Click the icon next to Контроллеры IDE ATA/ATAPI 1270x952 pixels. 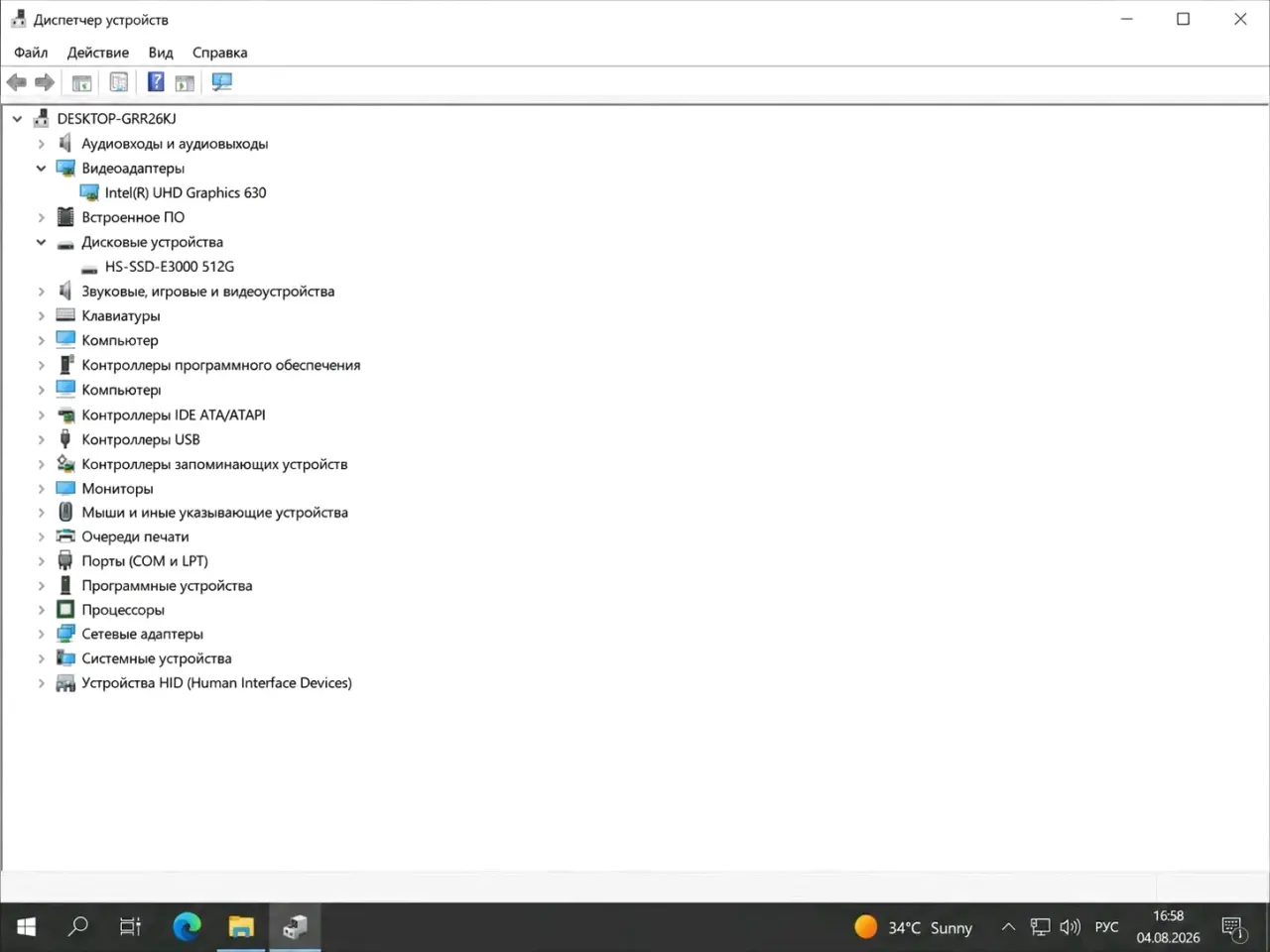(65, 415)
